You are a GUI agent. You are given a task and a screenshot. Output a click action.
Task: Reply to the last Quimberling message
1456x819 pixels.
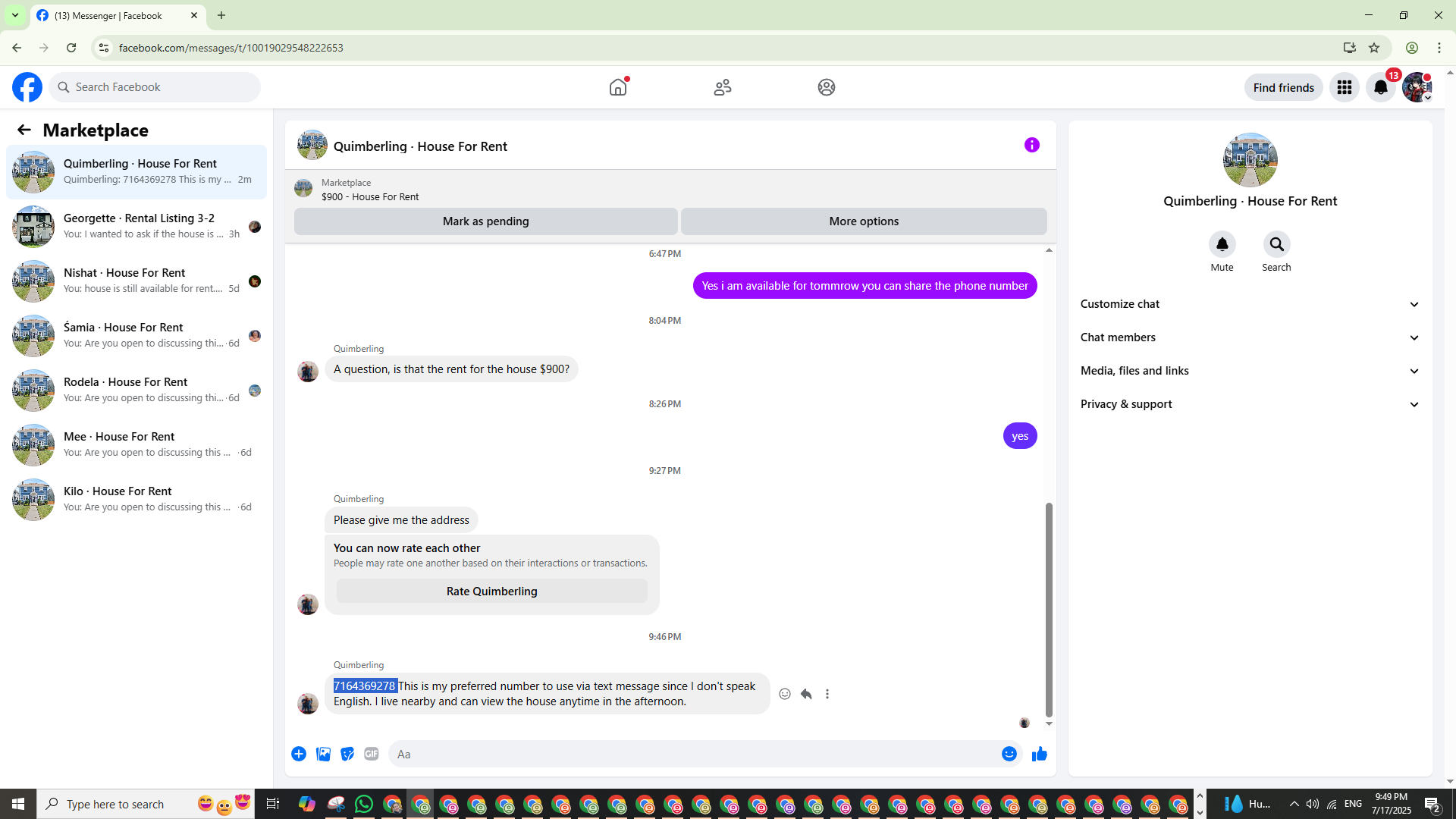806,694
